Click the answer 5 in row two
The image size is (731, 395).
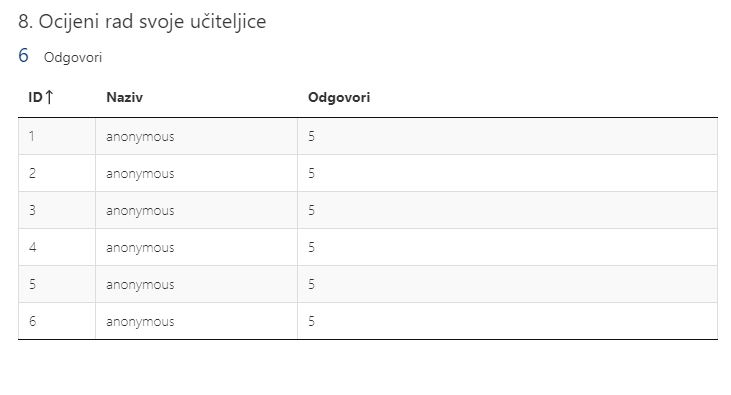(311, 173)
